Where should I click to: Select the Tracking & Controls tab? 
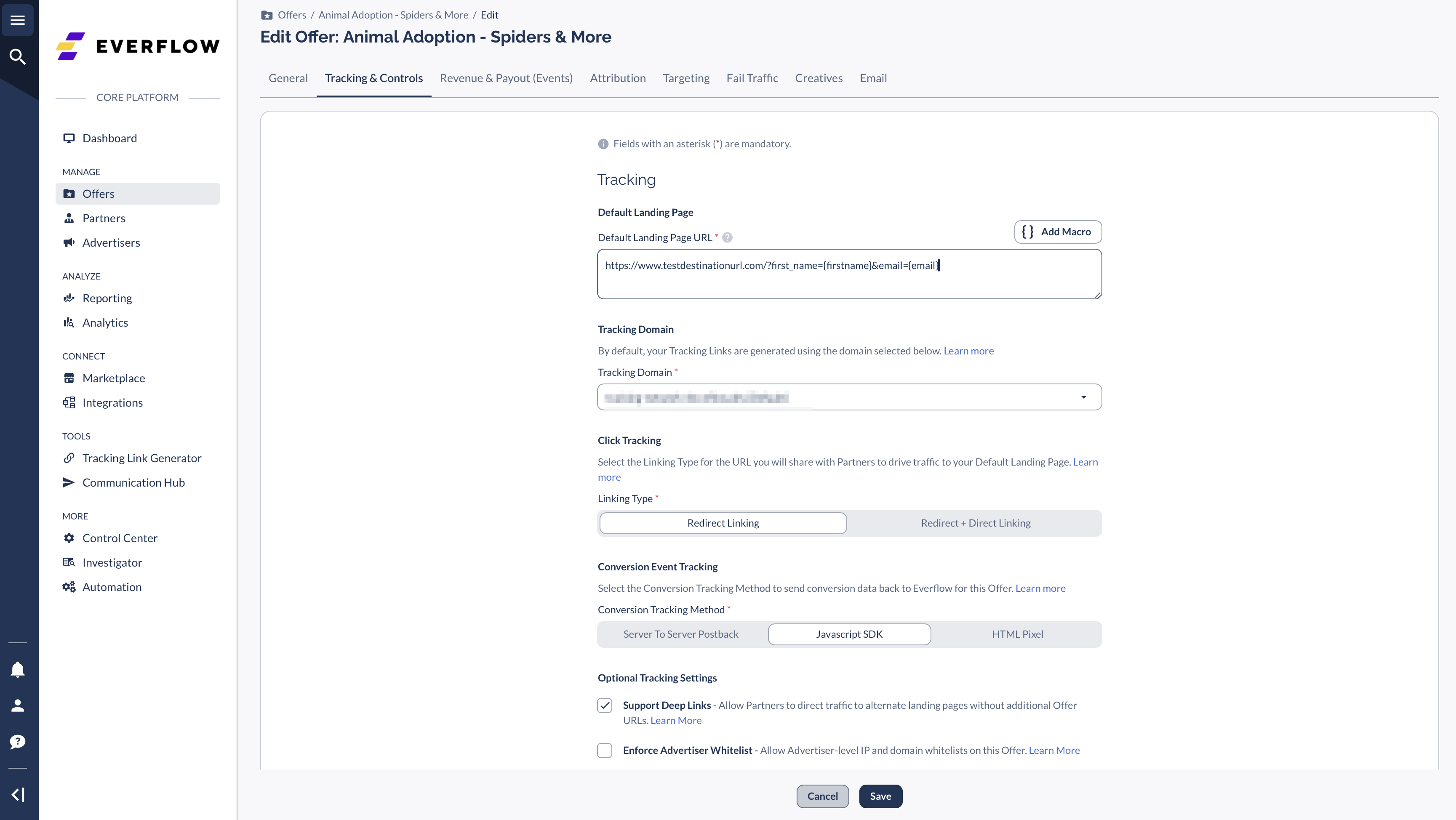pyautogui.click(x=373, y=78)
